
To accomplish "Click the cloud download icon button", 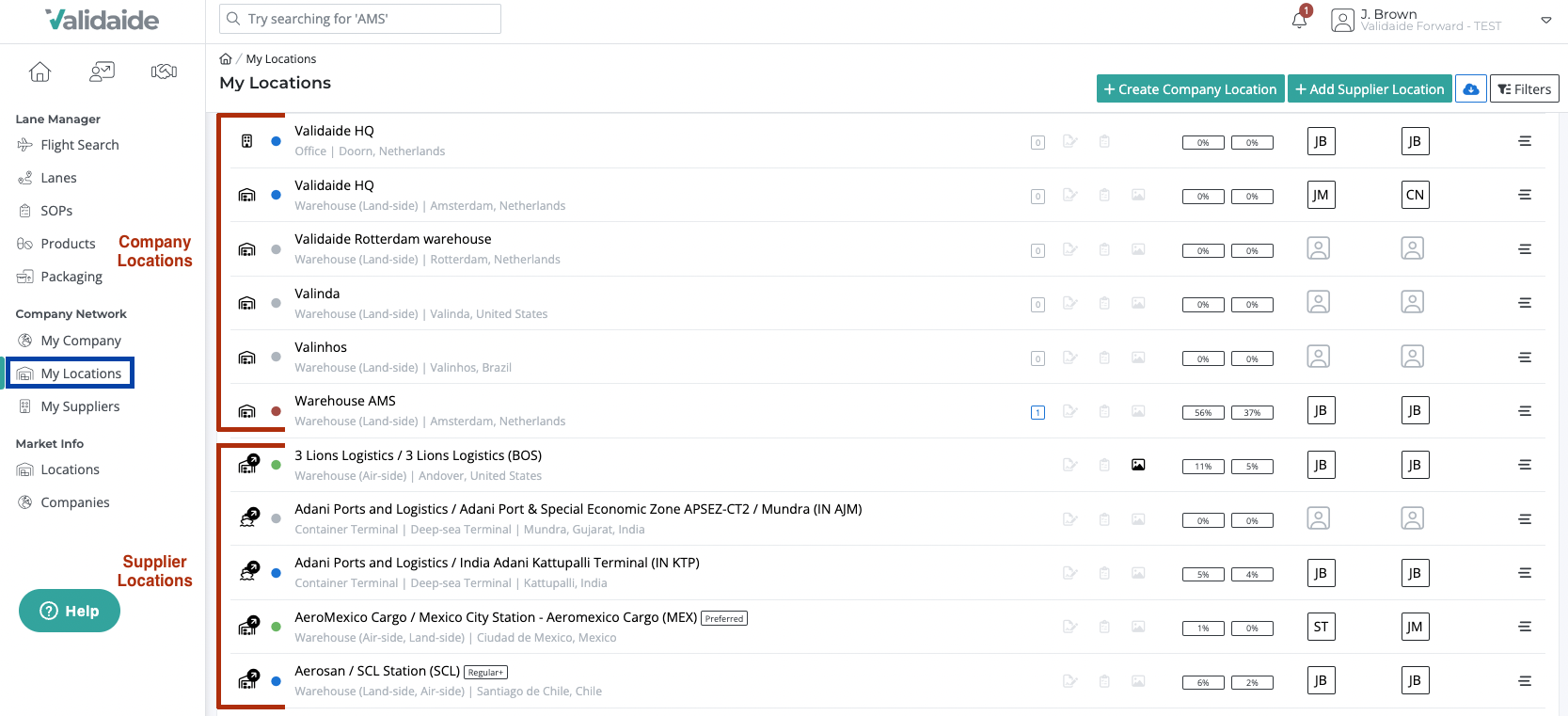I will tap(1471, 89).
